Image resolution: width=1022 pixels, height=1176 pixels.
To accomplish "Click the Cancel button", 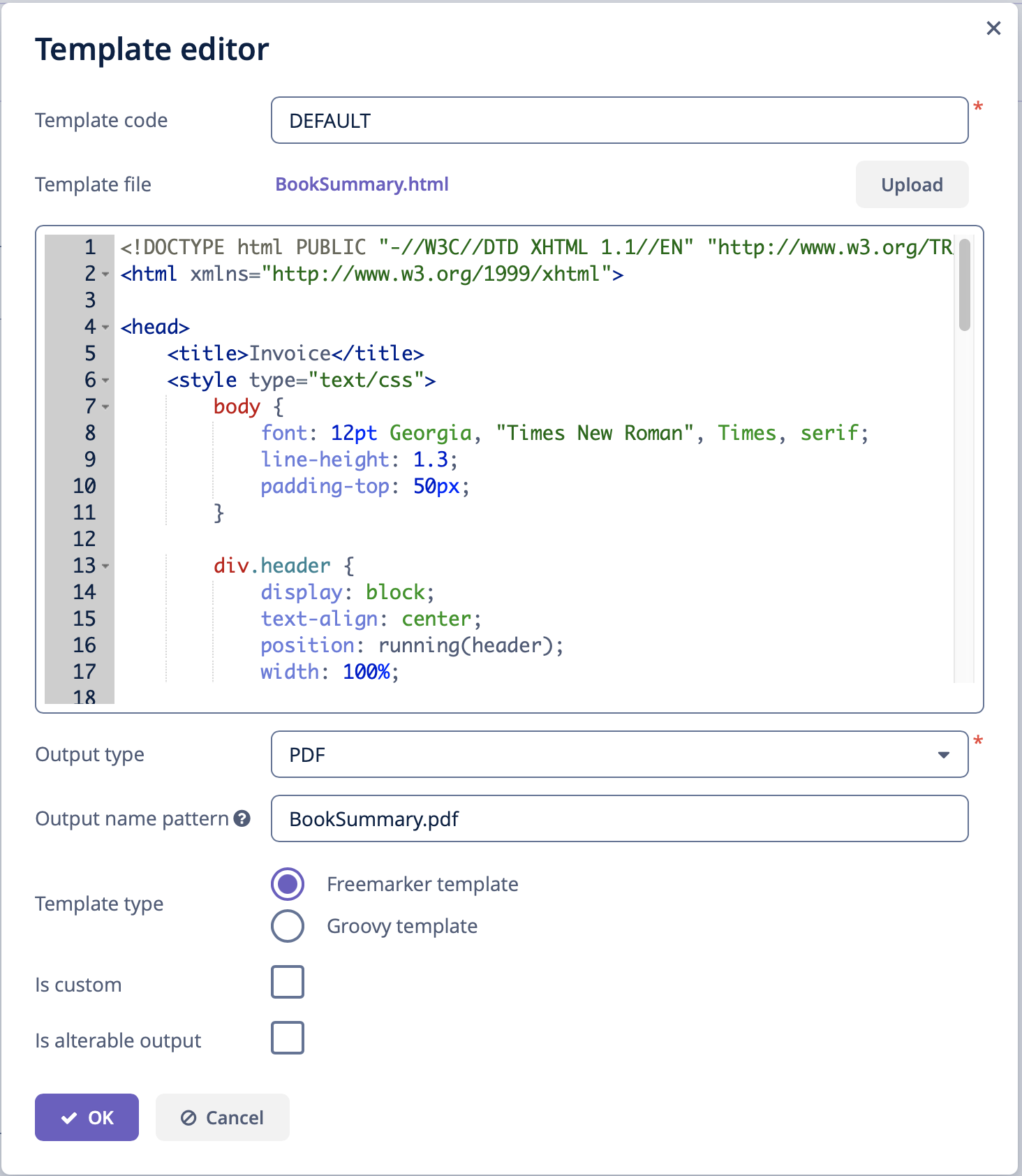I will [x=222, y=1117].
